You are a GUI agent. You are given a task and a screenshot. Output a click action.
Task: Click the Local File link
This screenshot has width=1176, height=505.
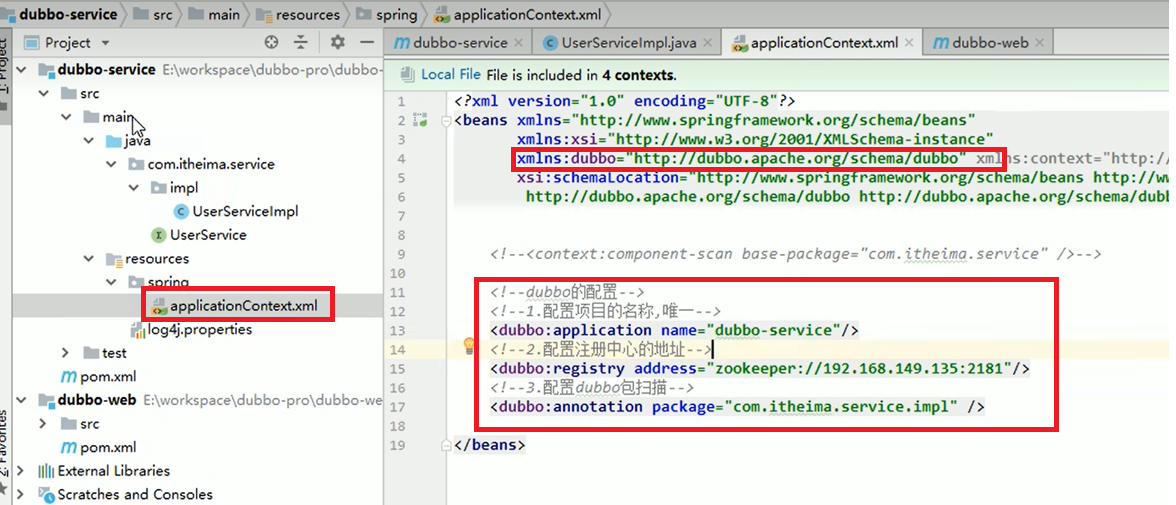451,75
